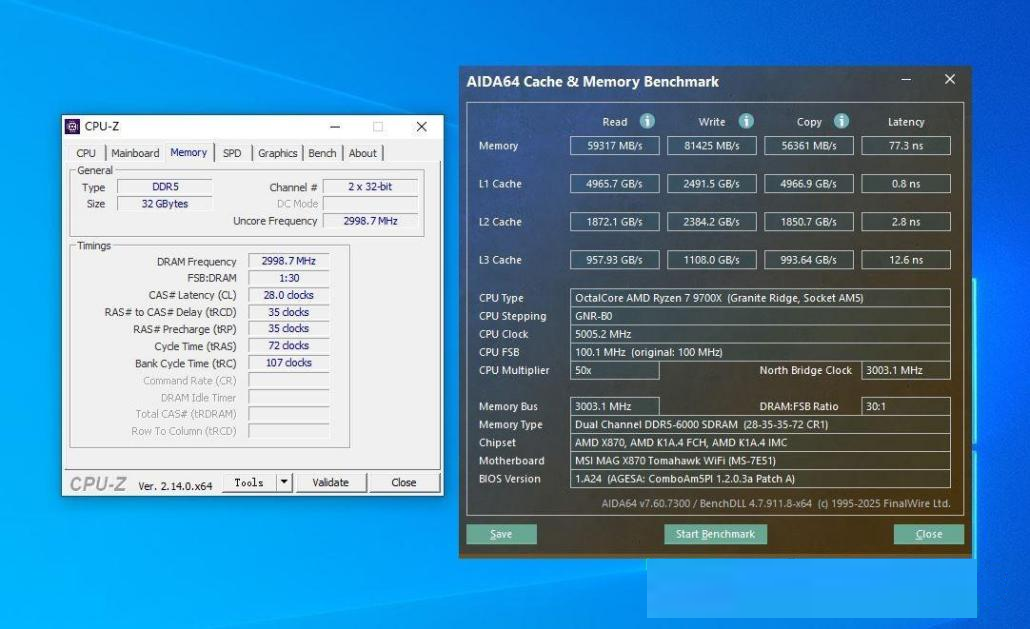Click the DRAM Frequency value in CPU-Z

289,261
